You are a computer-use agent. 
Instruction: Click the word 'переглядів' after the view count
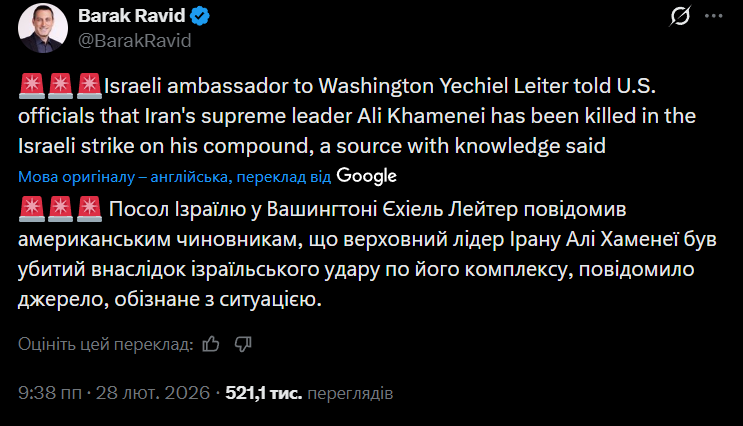coord(351,394)
